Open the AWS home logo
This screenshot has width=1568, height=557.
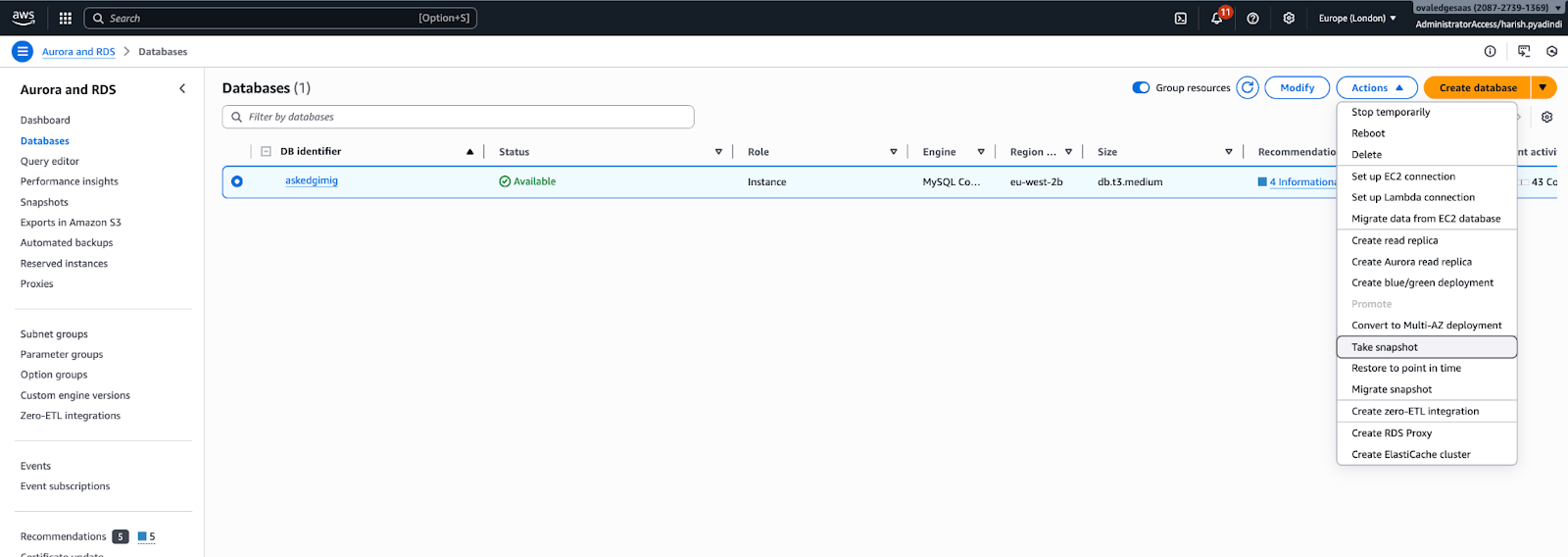(24, 18)
